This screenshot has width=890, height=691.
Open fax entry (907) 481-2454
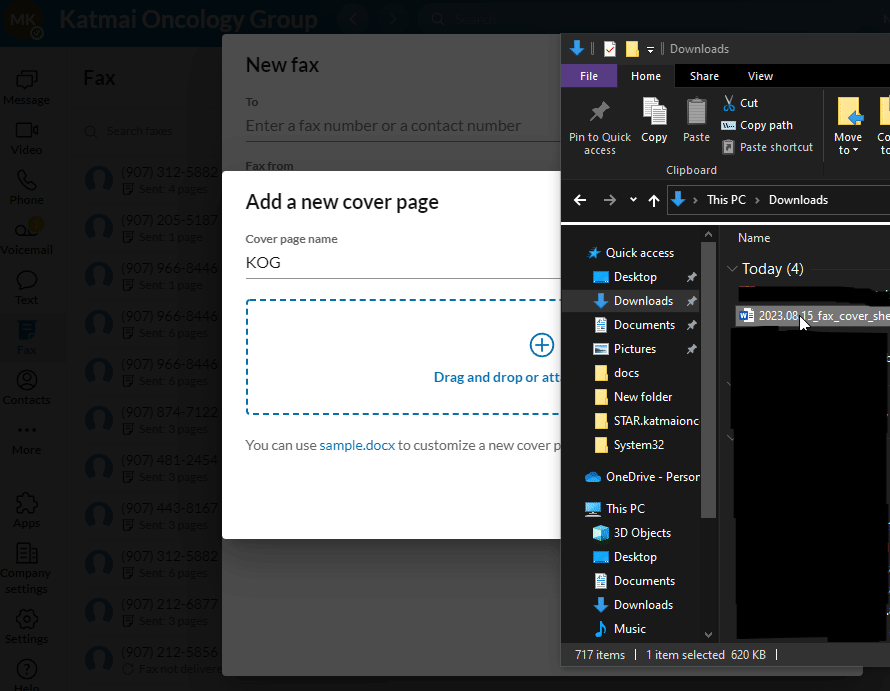[152, 468]
